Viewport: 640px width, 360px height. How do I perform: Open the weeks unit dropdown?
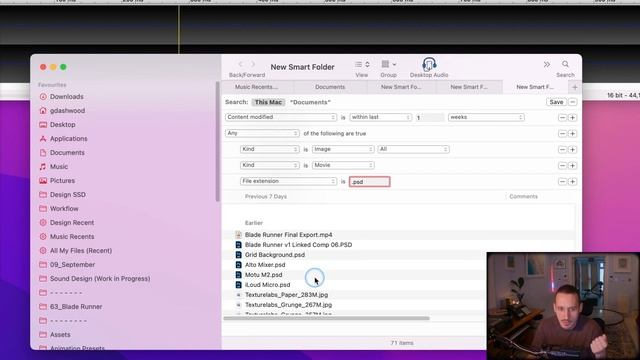coord(486,117)
